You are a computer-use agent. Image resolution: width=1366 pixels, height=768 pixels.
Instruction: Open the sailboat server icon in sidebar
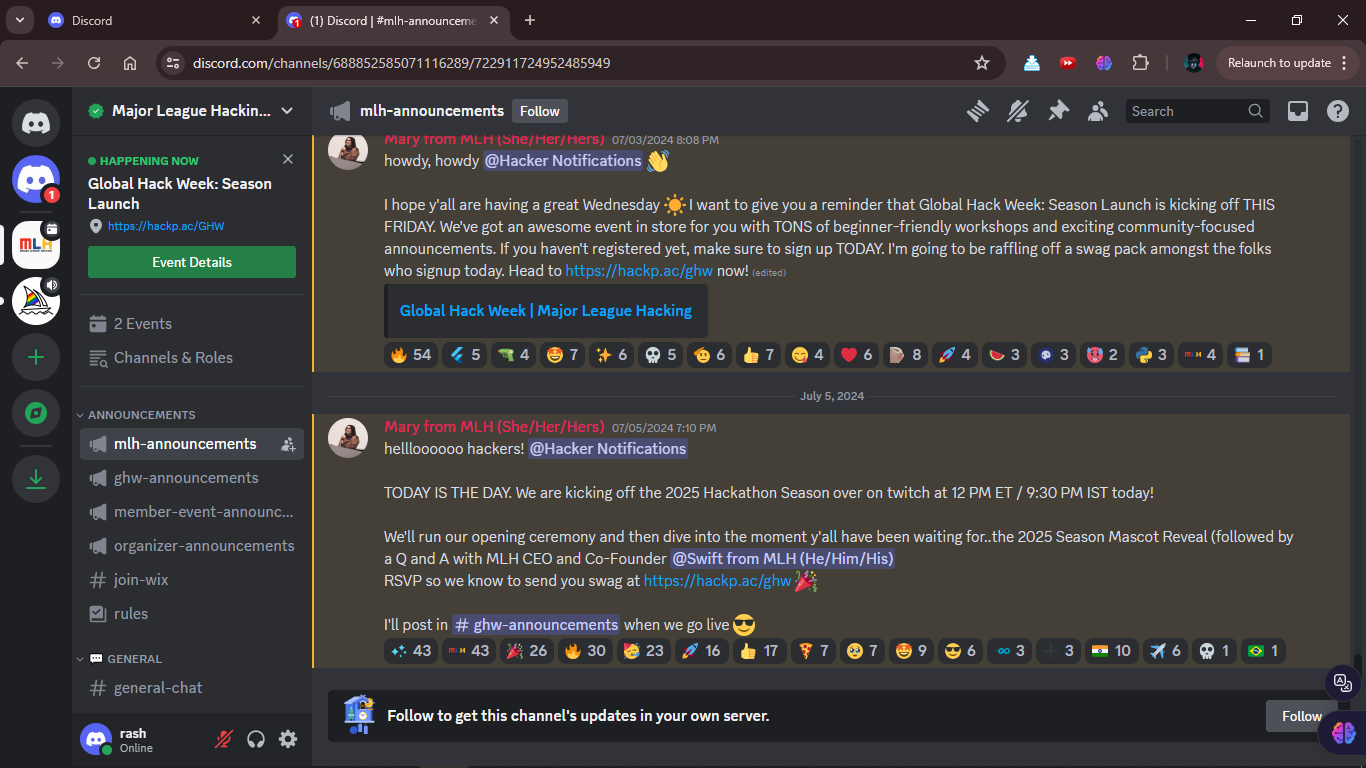(x=36, y=301)
